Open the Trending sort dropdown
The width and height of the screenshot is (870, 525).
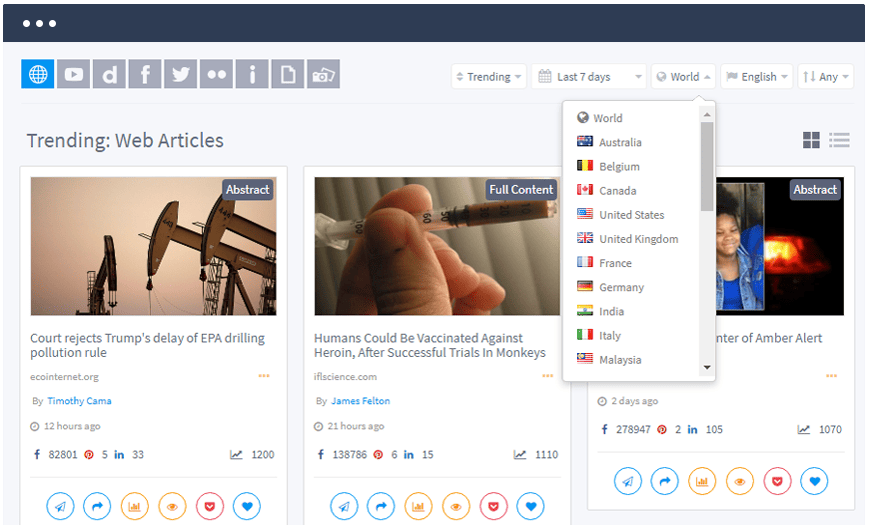click(489, 76)
